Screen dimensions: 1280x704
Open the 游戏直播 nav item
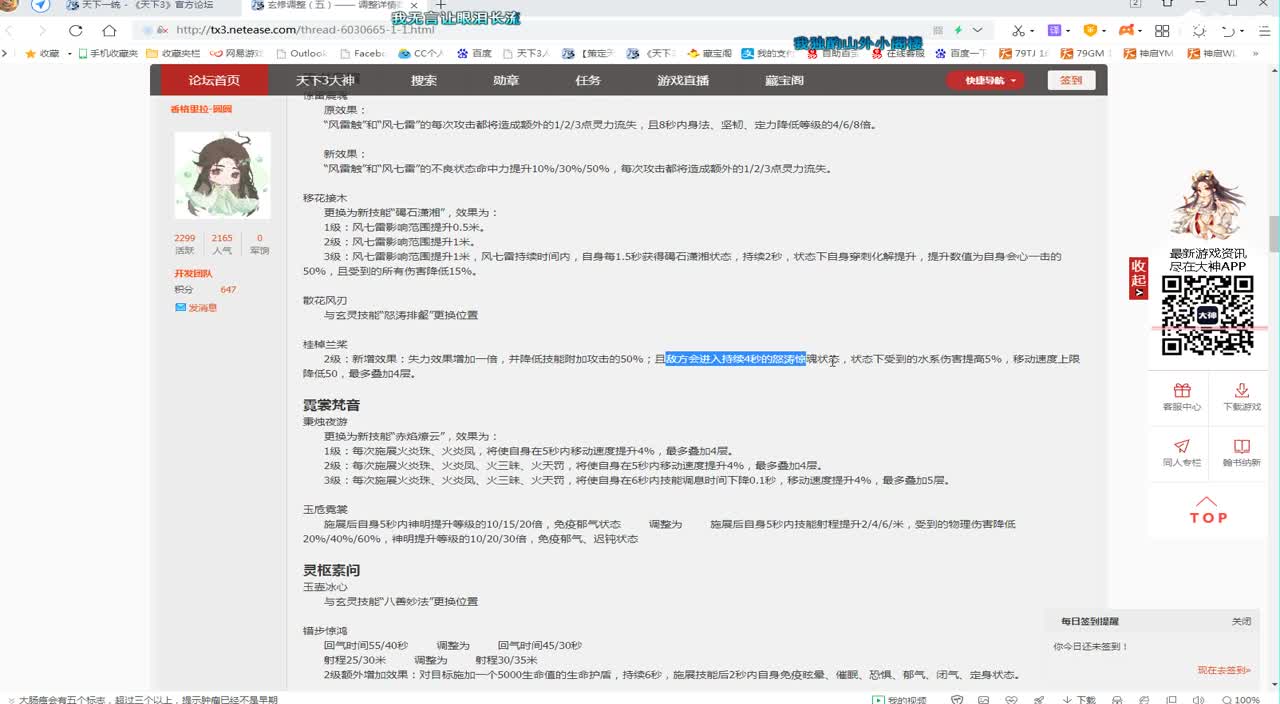(x=683, y=80)
